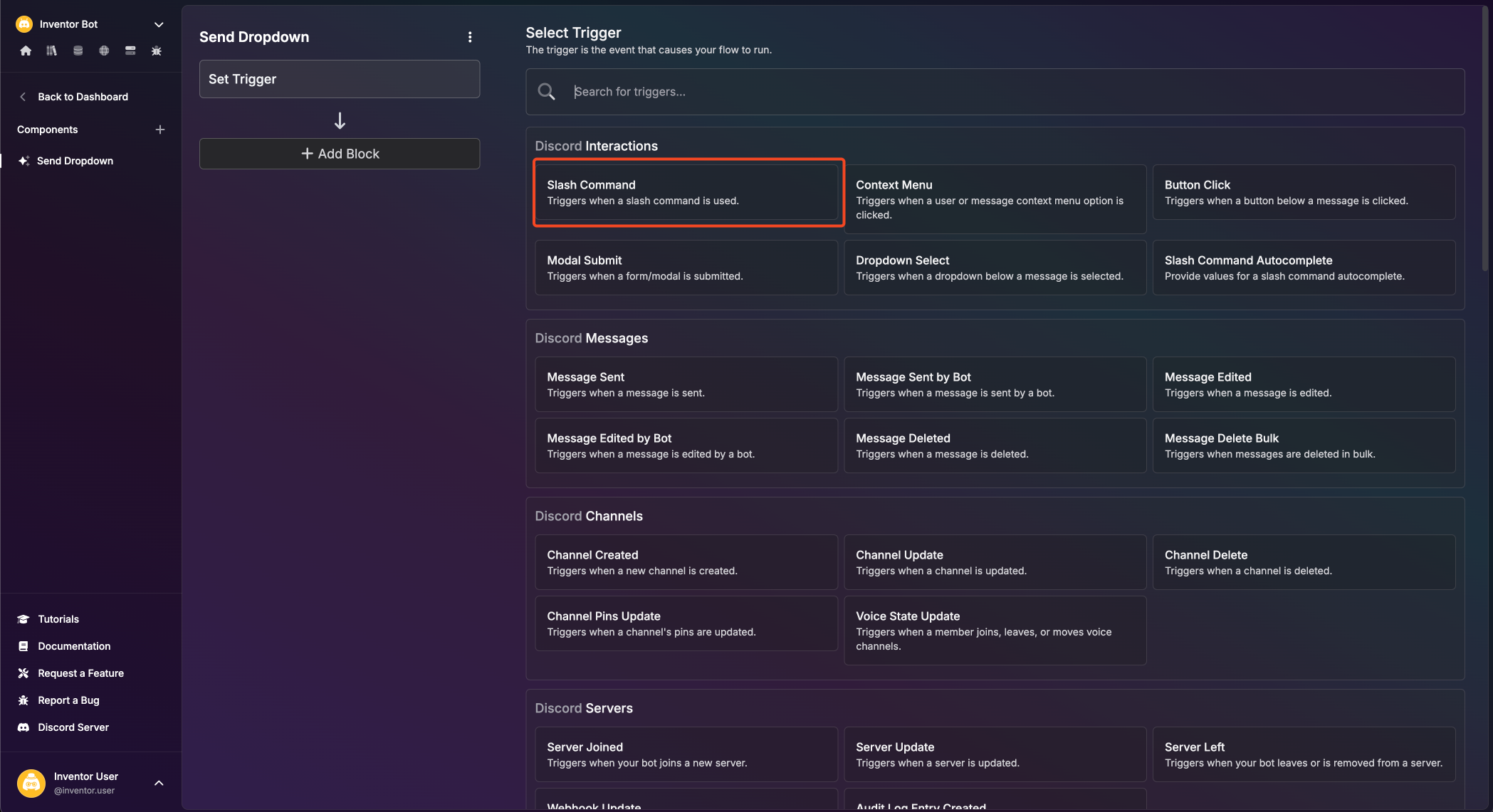Select the Message Edited trigger
Screen dimensions: 1493x812
point(1304,384)
